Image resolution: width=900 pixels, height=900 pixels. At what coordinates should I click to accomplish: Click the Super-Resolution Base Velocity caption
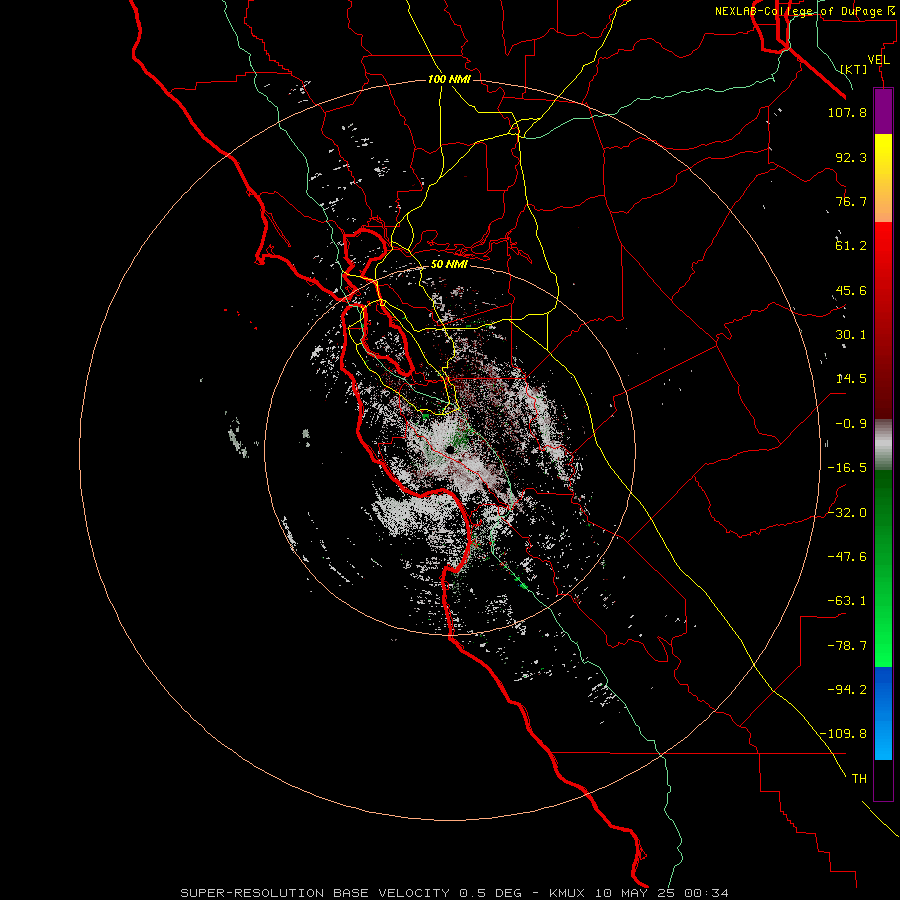455,893
